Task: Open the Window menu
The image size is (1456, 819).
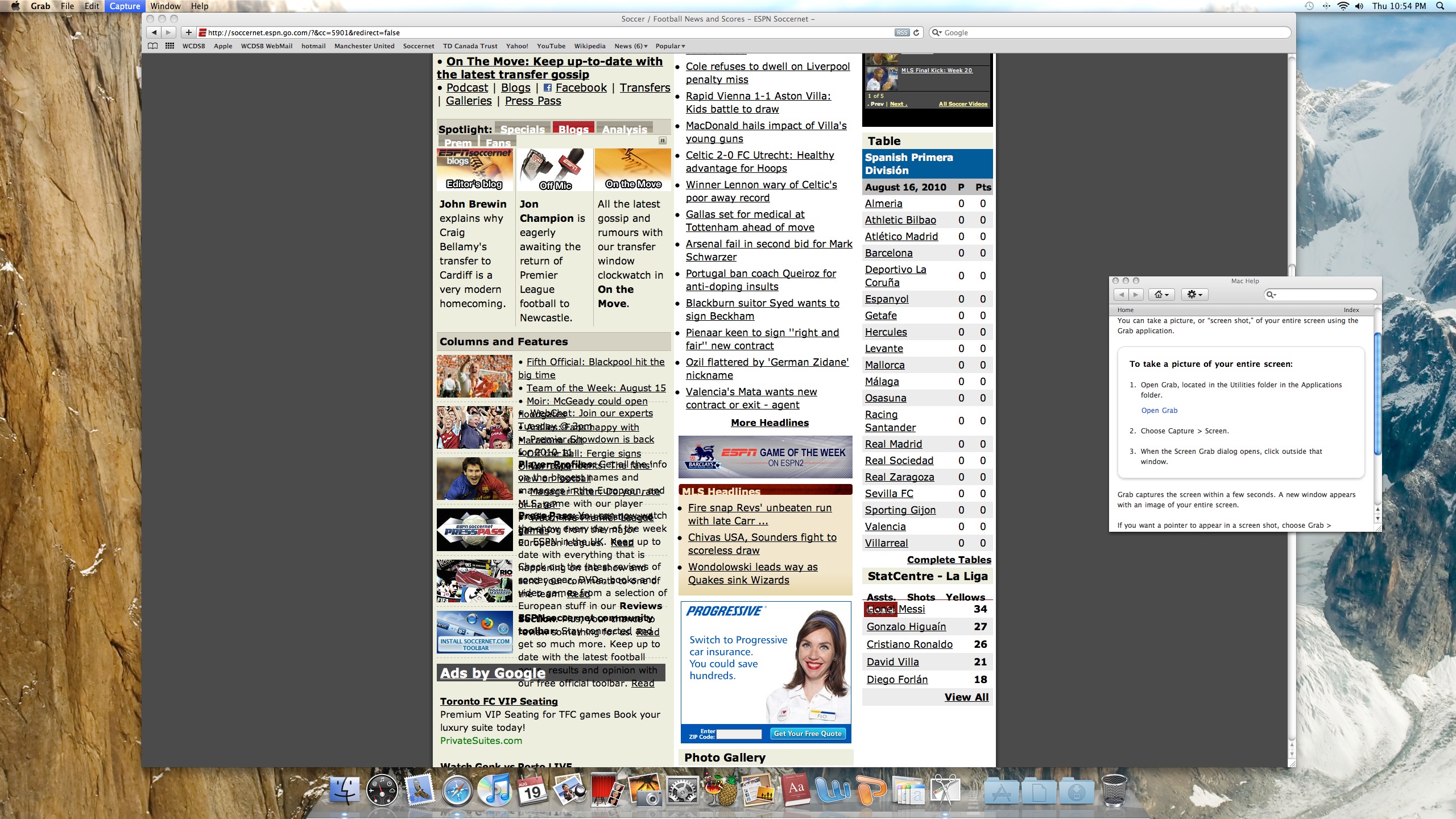Action: (x=165, y=6)
